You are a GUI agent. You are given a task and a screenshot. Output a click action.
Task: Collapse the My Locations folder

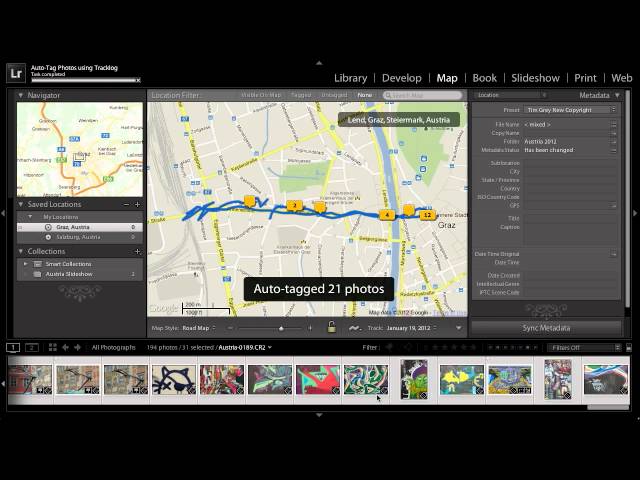[30, 217]
